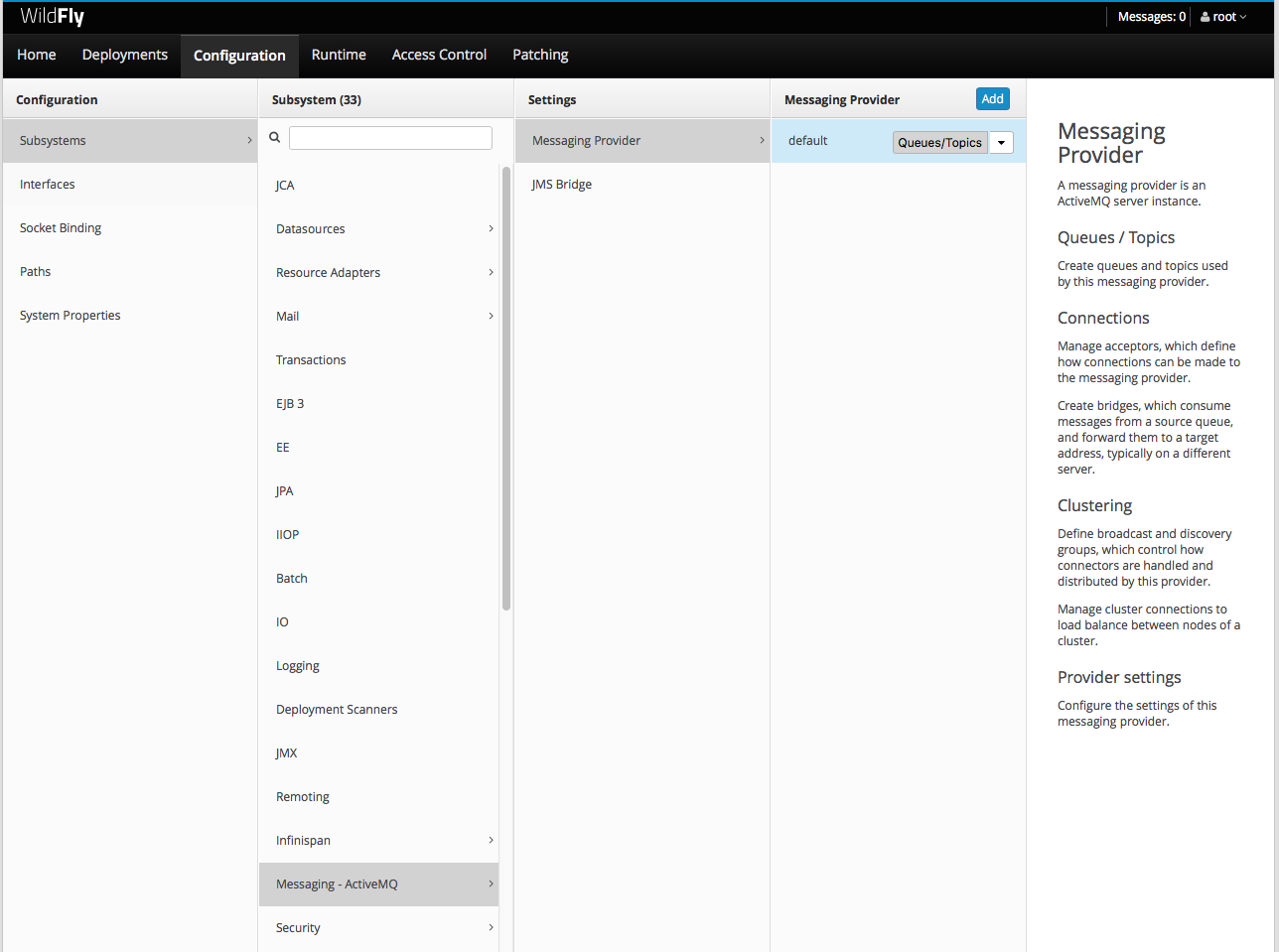Click Add to create a messaging provider
The height and width of the screenshot is (952, 1279).
point(992,98)
